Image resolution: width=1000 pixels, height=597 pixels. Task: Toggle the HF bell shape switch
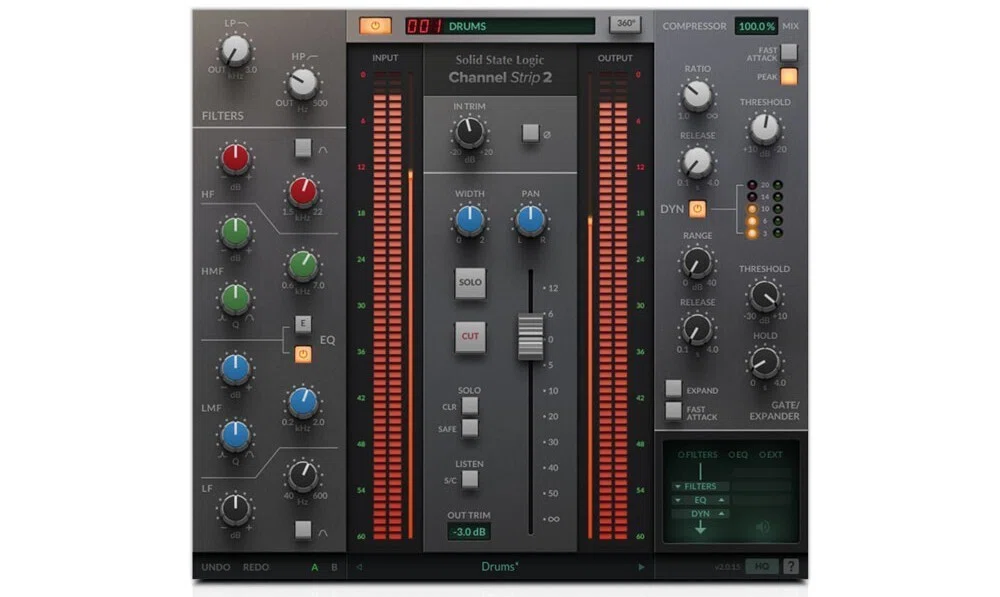tap(303, 148)
